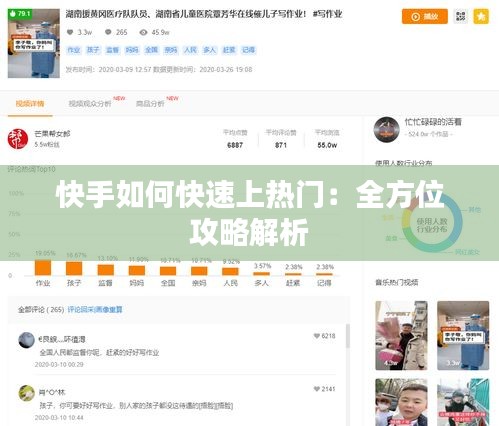Click the 妈妈 bar in the chart
The image size is (499, 426).
coord(137,271)
